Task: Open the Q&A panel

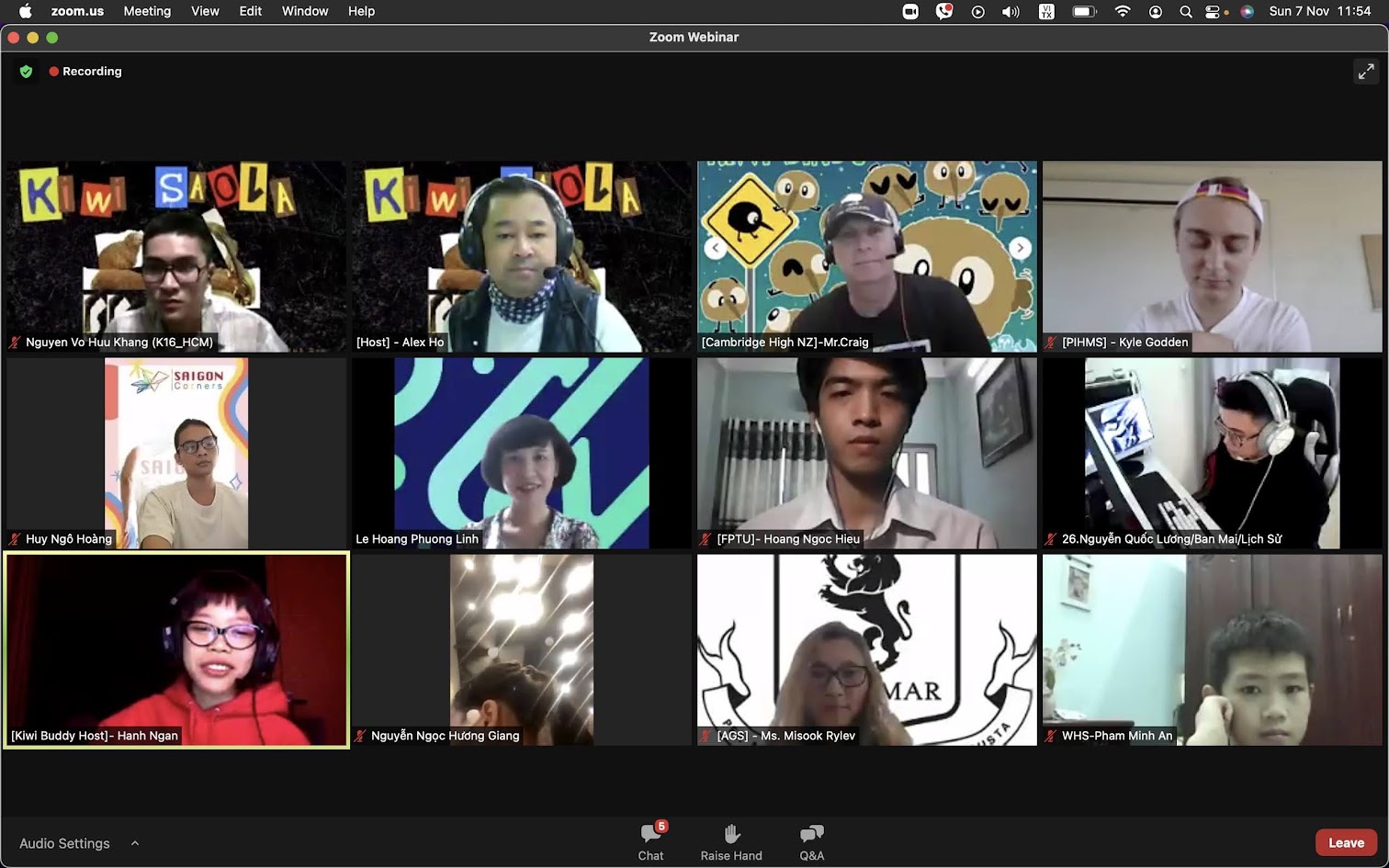Action: 812,840
